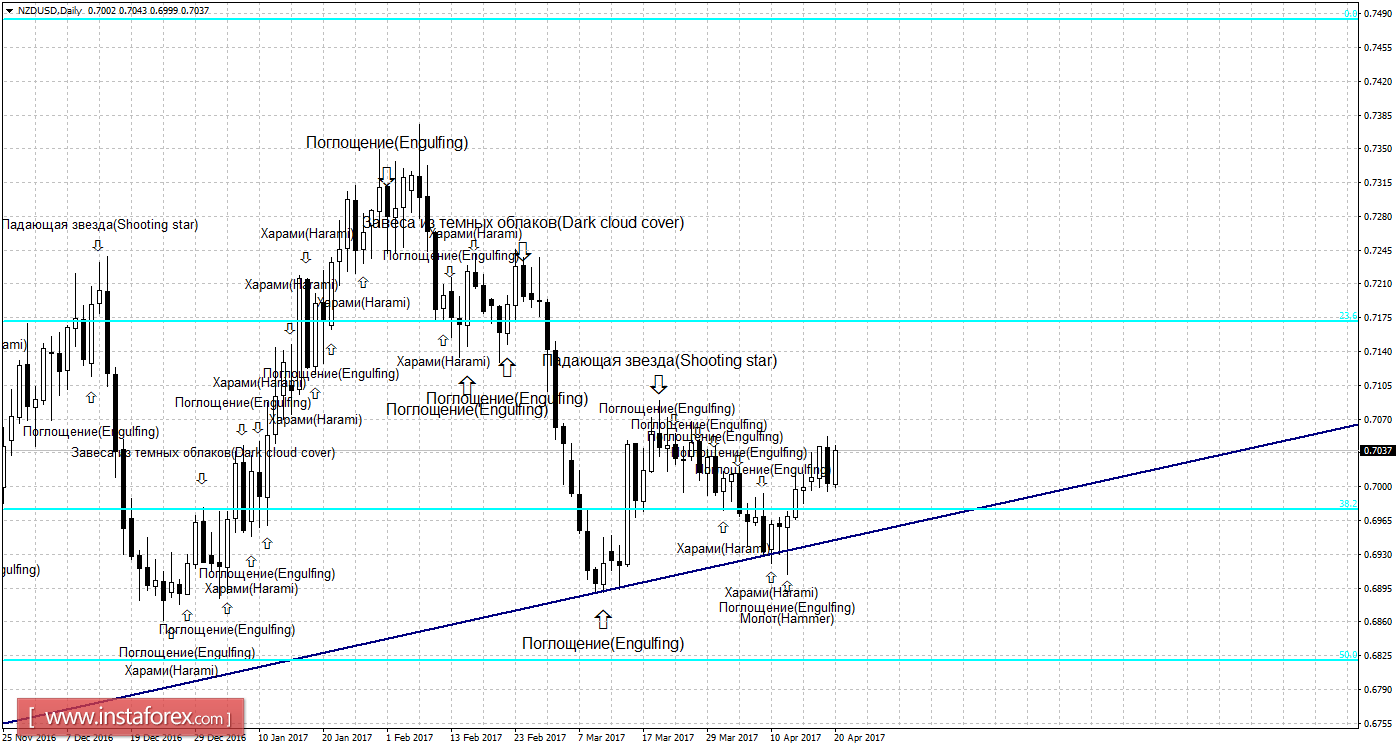The height and width of the screenshot is (749, 1398).
Task: Click the 17 Mar 2017 date label
Action: (669, 738)
